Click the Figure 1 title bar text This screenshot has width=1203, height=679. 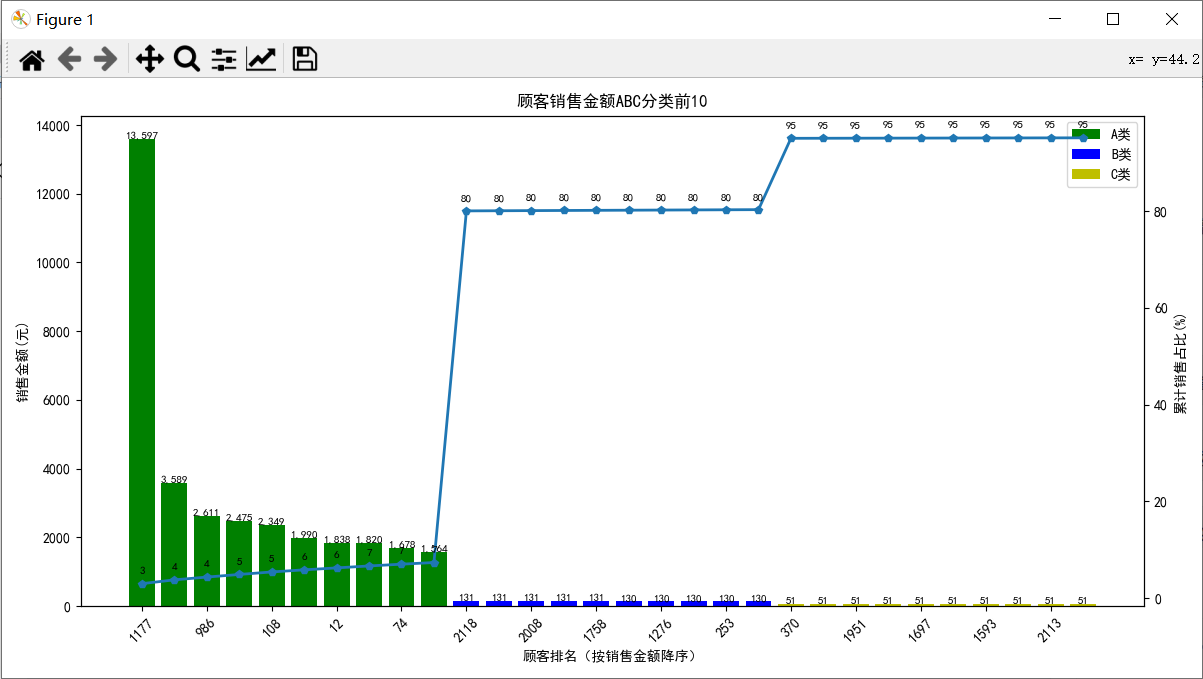66,19
